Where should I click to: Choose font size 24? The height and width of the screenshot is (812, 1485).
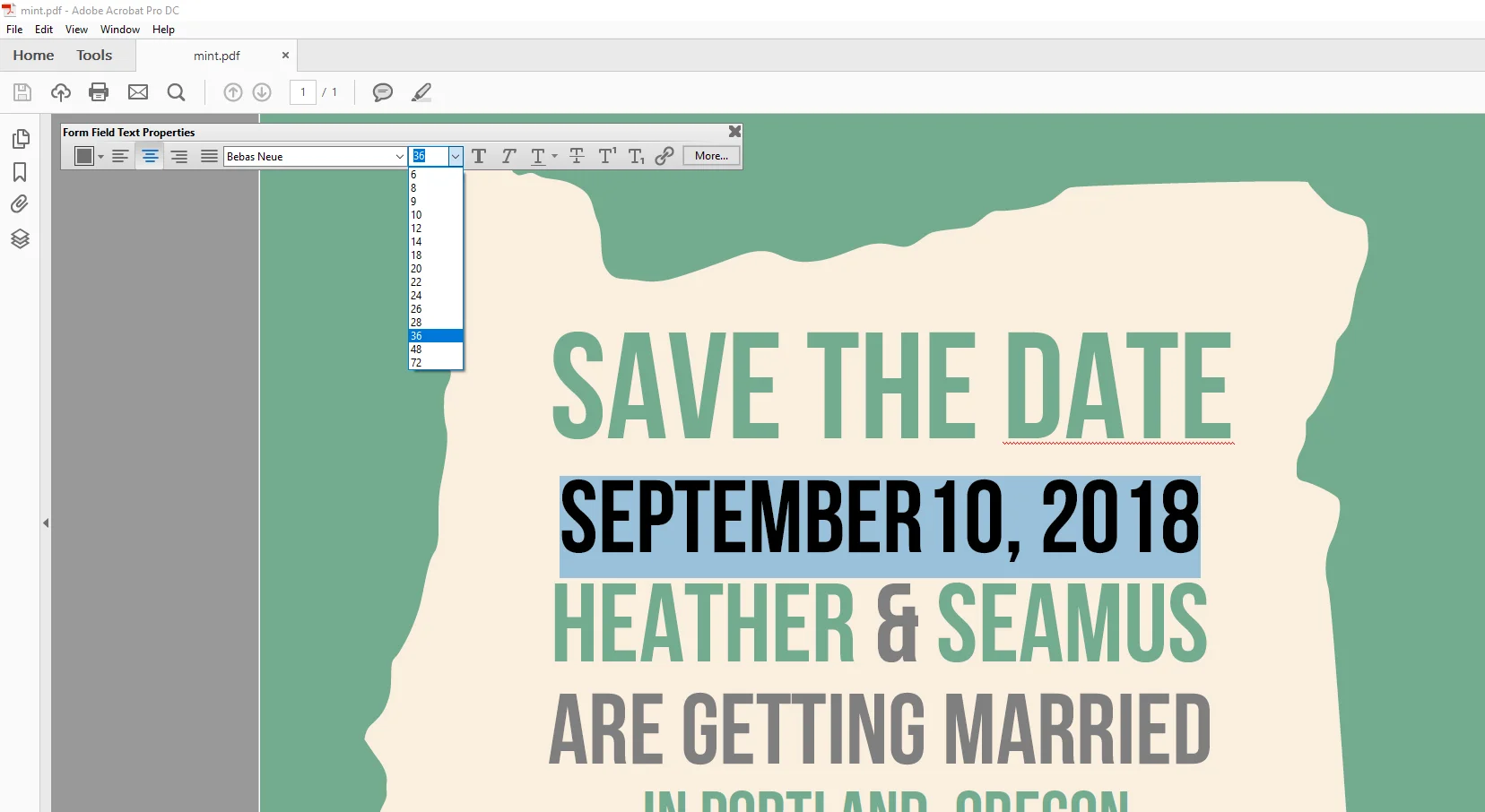tap(436, 296)
